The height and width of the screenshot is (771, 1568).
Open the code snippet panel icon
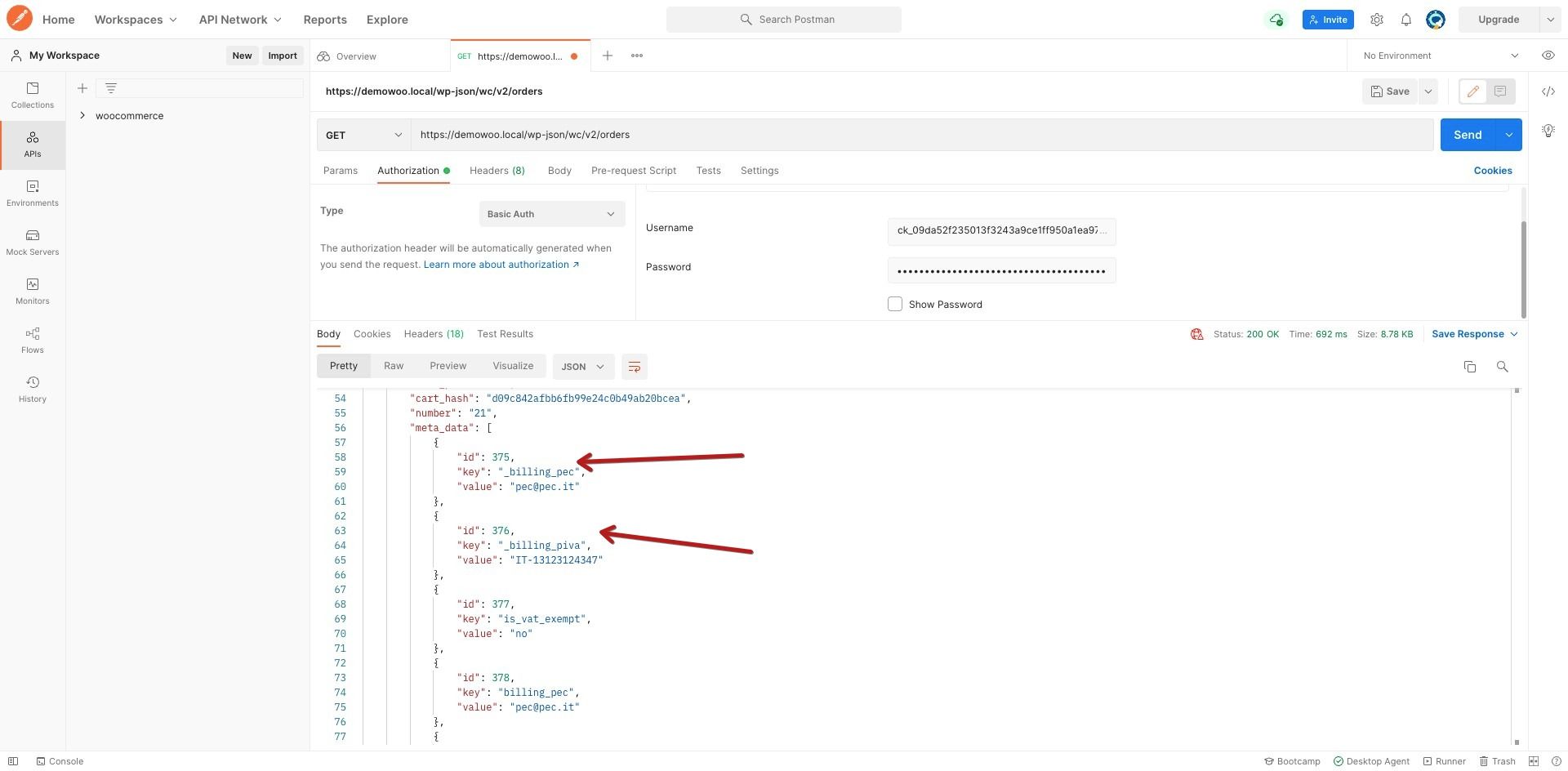1548,91
